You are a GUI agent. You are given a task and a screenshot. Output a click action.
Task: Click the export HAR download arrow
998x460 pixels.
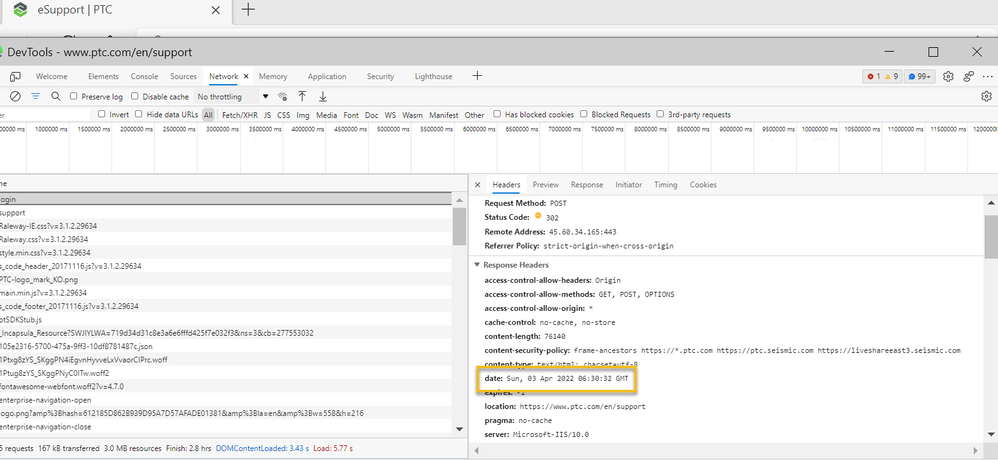click(x=323, y=97)
